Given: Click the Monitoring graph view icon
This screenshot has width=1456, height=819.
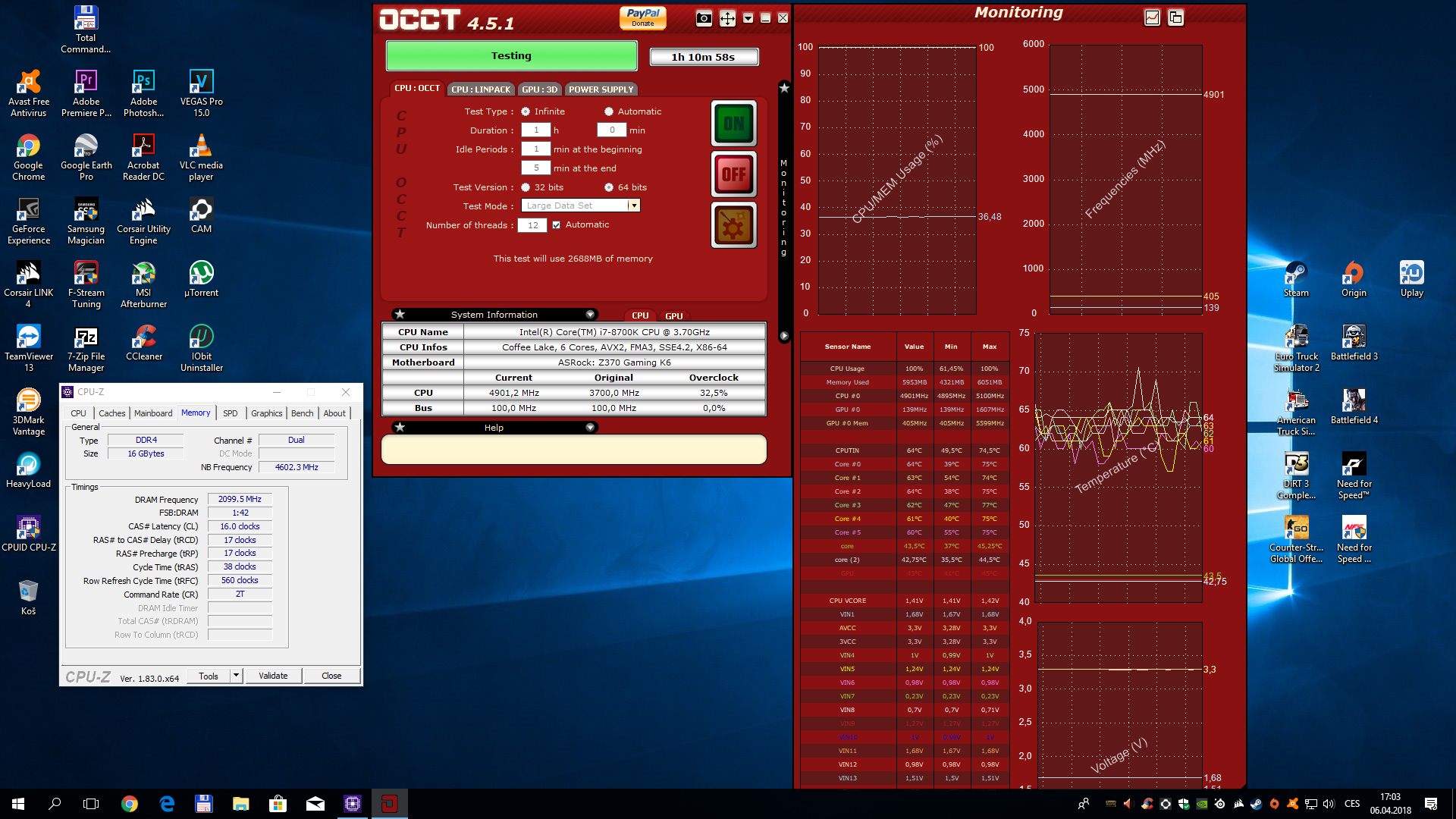Looking at the screenshot, I should click(1152, 17).
